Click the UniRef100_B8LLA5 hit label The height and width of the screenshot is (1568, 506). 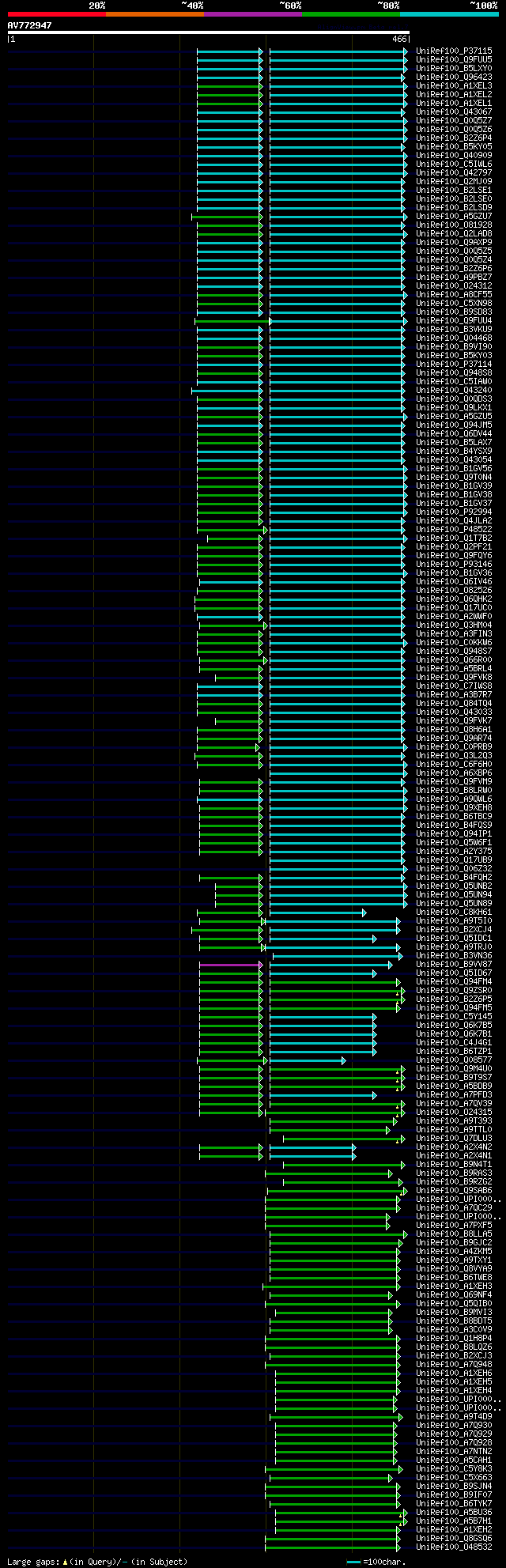[x=454, y=1234]
